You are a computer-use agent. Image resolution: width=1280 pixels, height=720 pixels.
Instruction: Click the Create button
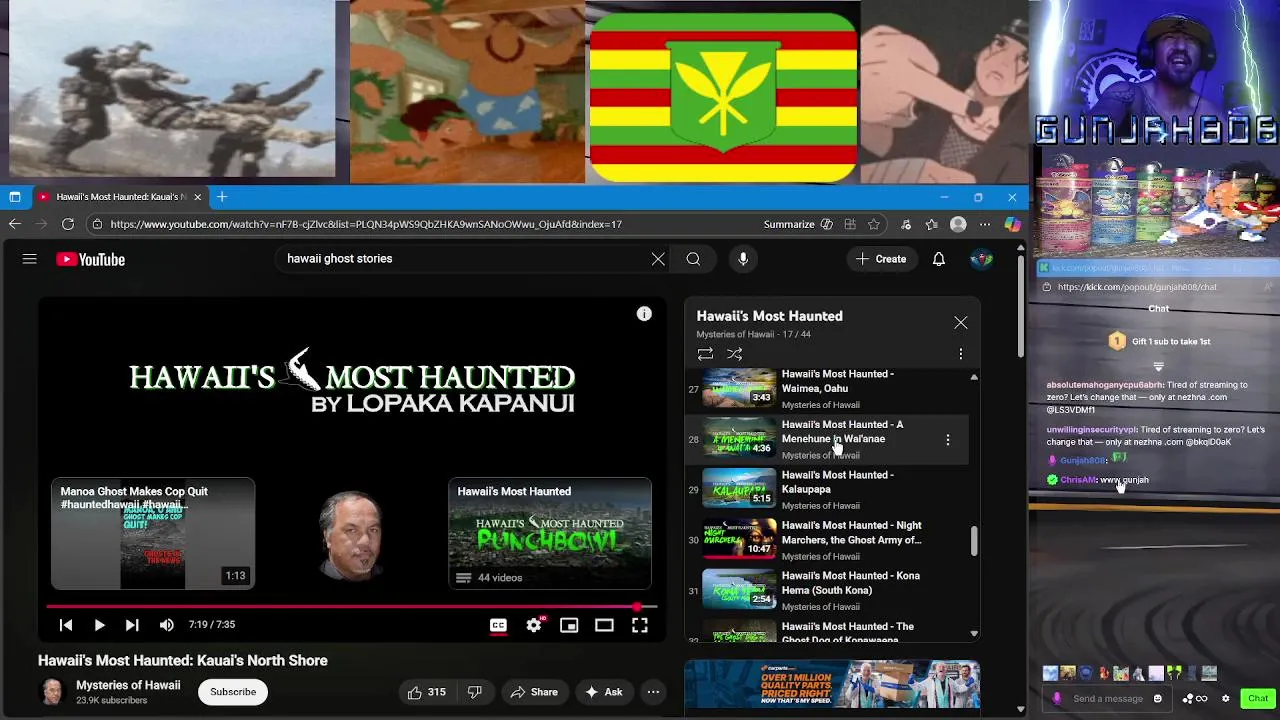881,259
